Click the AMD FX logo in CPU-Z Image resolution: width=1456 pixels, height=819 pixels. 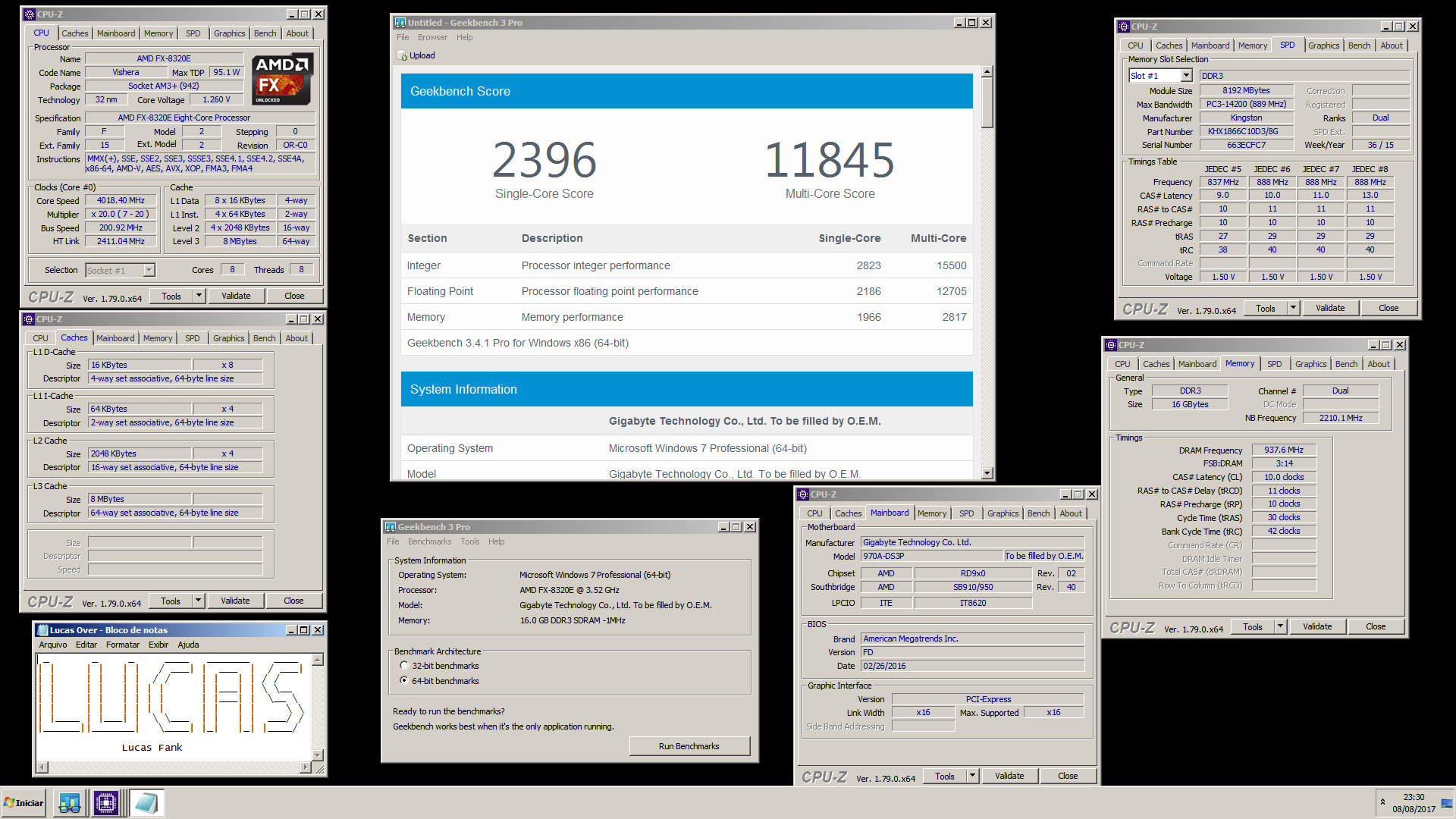point(282,79)
